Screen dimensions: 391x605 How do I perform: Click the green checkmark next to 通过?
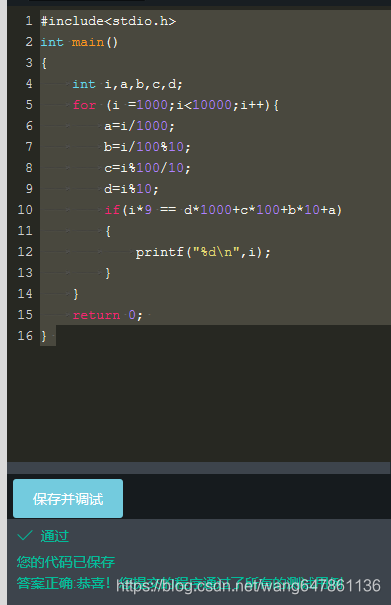pyautogui.click(x=25, y=536)
